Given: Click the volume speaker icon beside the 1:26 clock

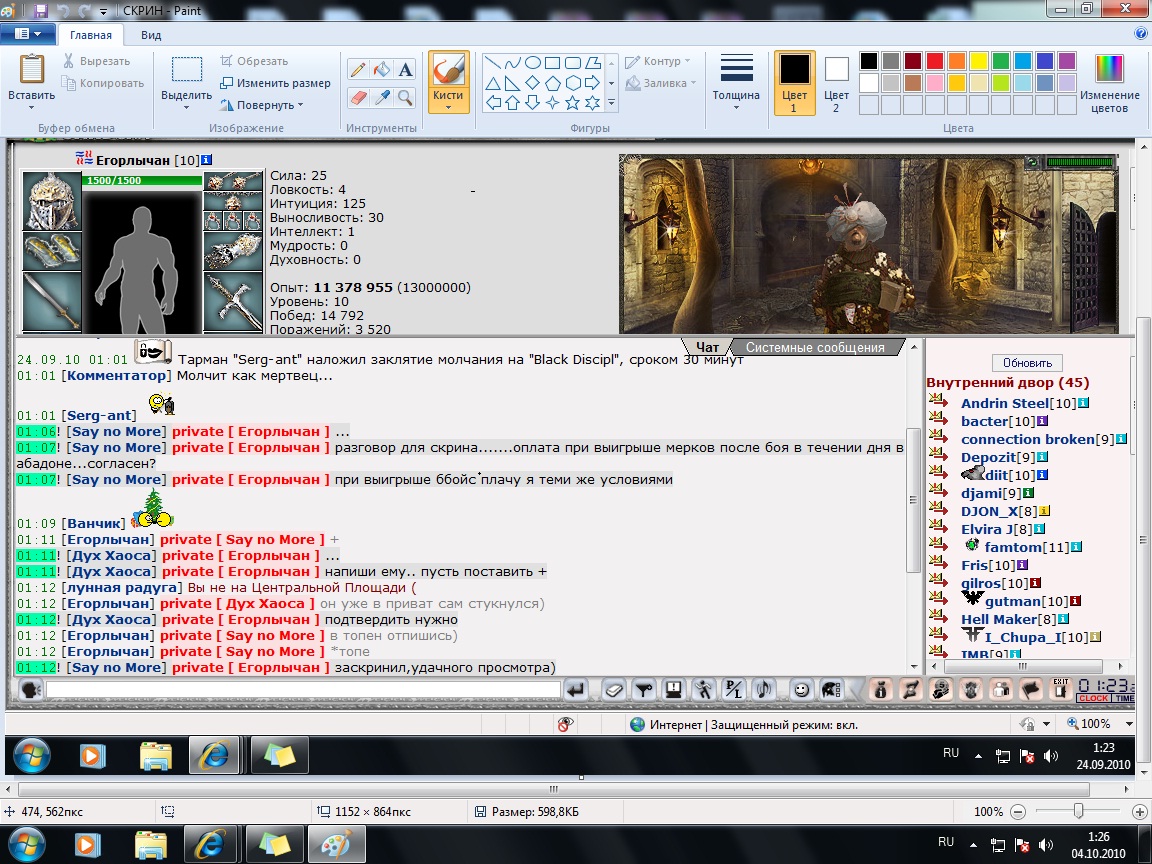Looking at the screenshot, I should [x=1045, y=845].
